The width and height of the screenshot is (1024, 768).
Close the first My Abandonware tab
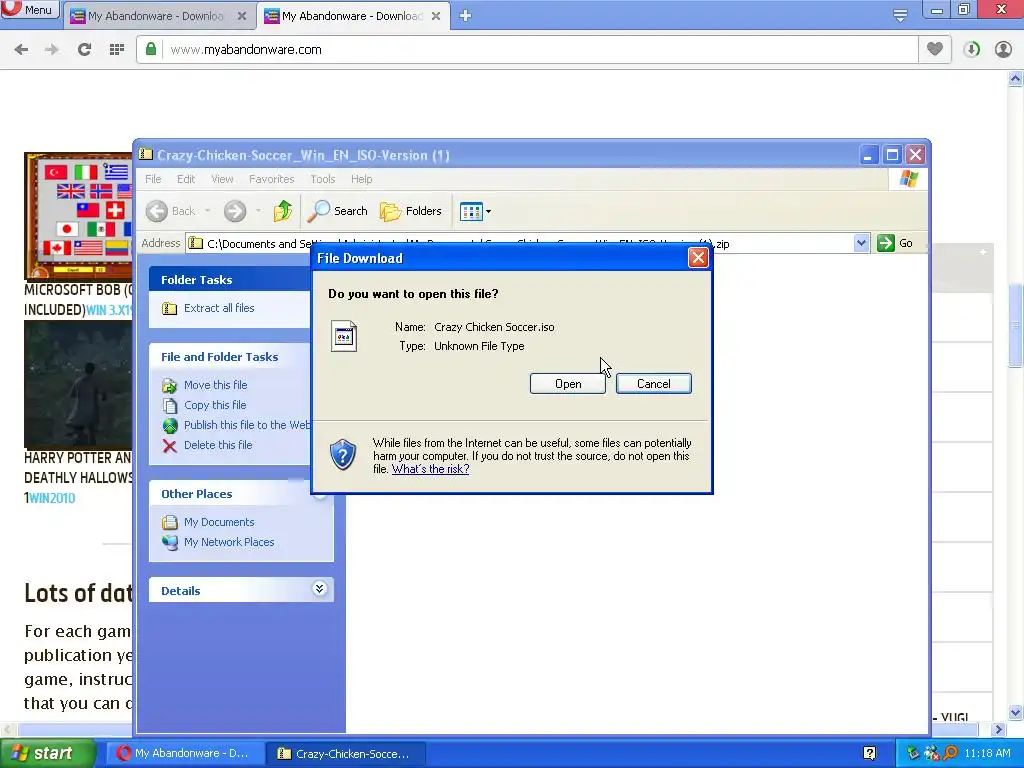pyautogui.click(x=242, y=16)
